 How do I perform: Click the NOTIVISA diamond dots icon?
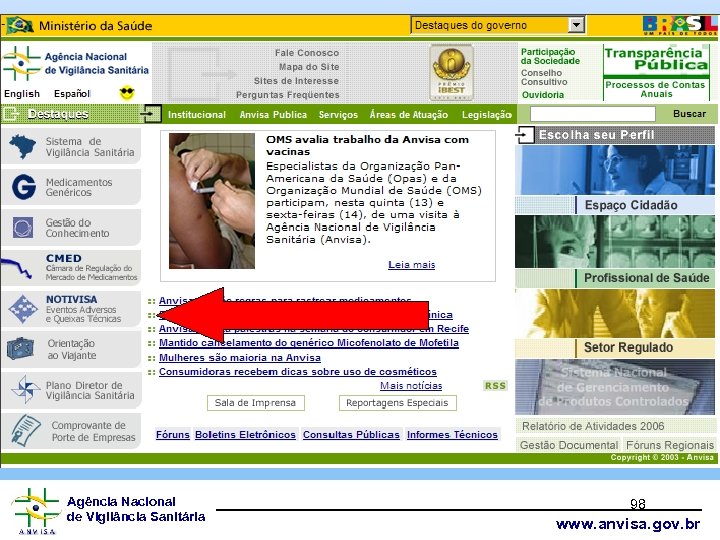click(23, 309)
